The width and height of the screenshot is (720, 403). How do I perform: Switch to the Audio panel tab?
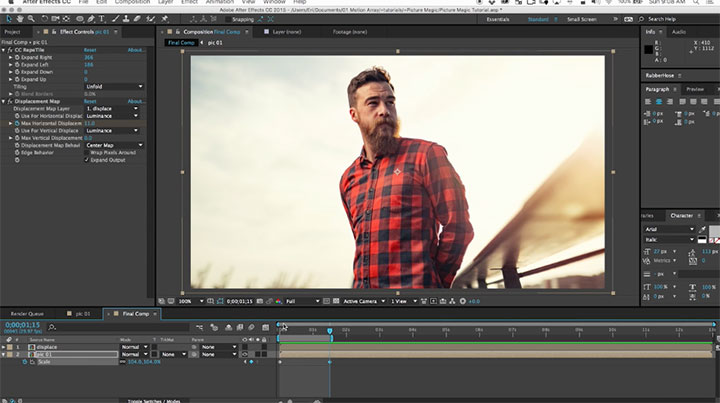pyautogui.click(x=679, y=32)
